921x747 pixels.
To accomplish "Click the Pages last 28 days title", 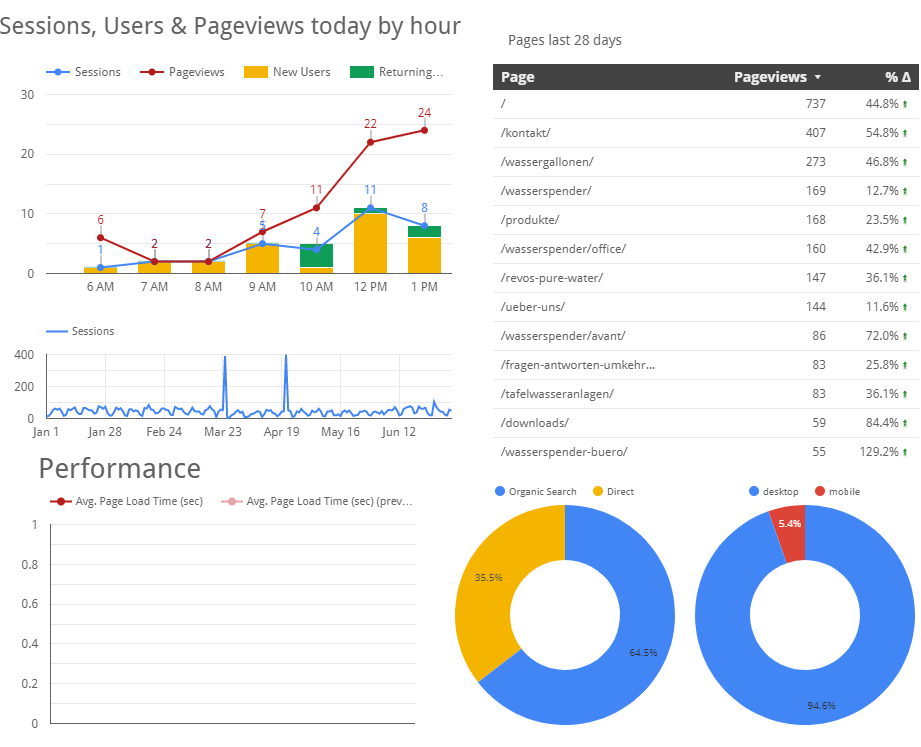I will (564, 40).
